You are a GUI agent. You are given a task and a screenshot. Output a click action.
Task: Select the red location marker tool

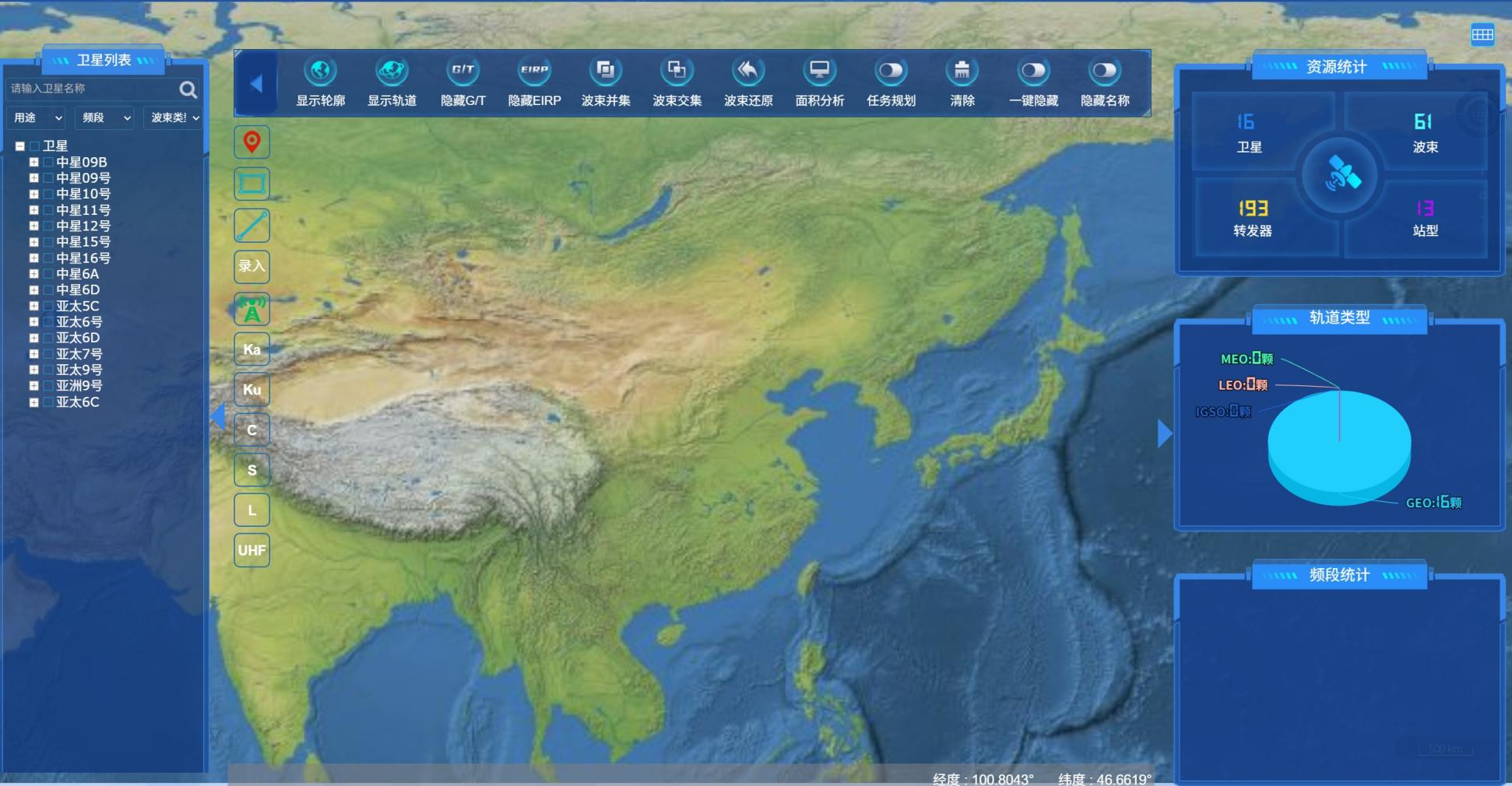(251, 142)
